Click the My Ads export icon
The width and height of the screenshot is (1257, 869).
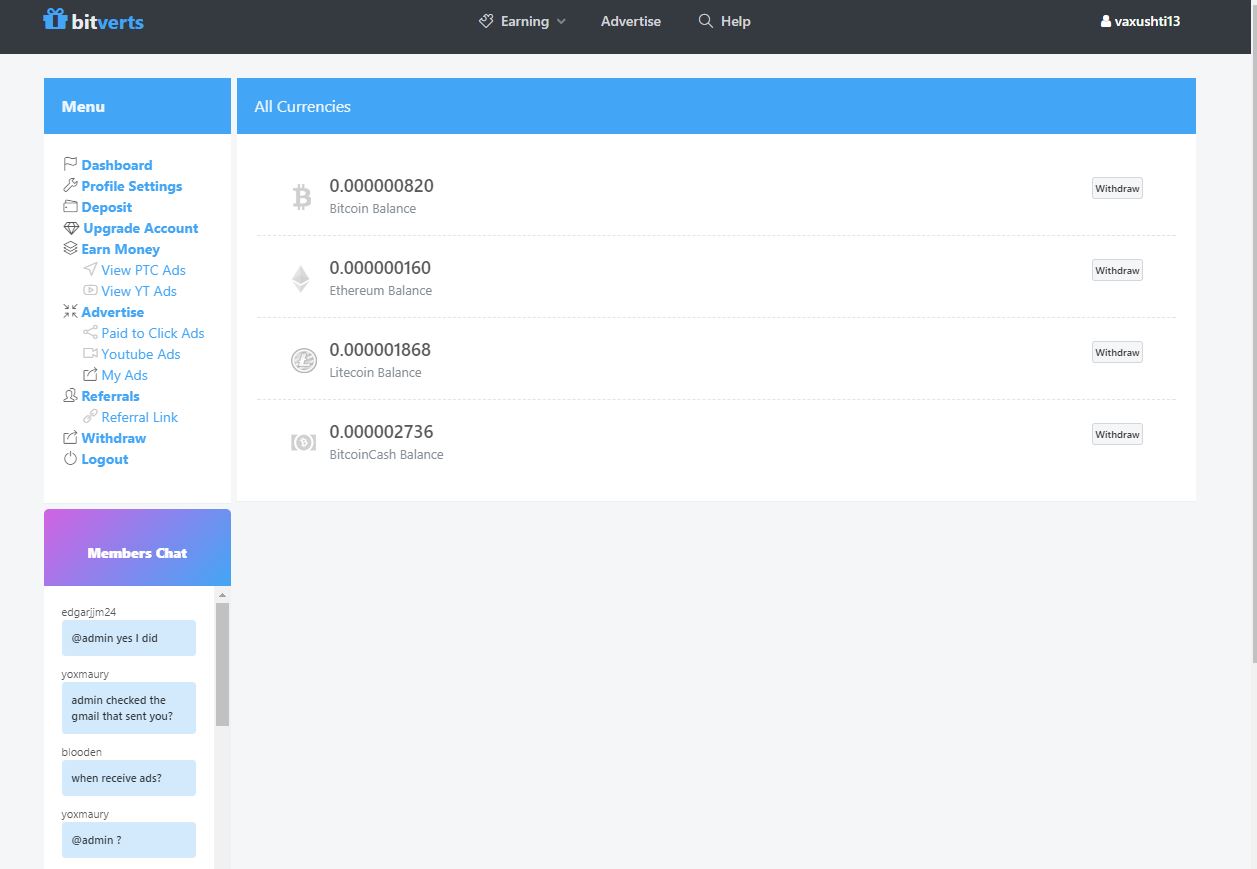(90, 375)
